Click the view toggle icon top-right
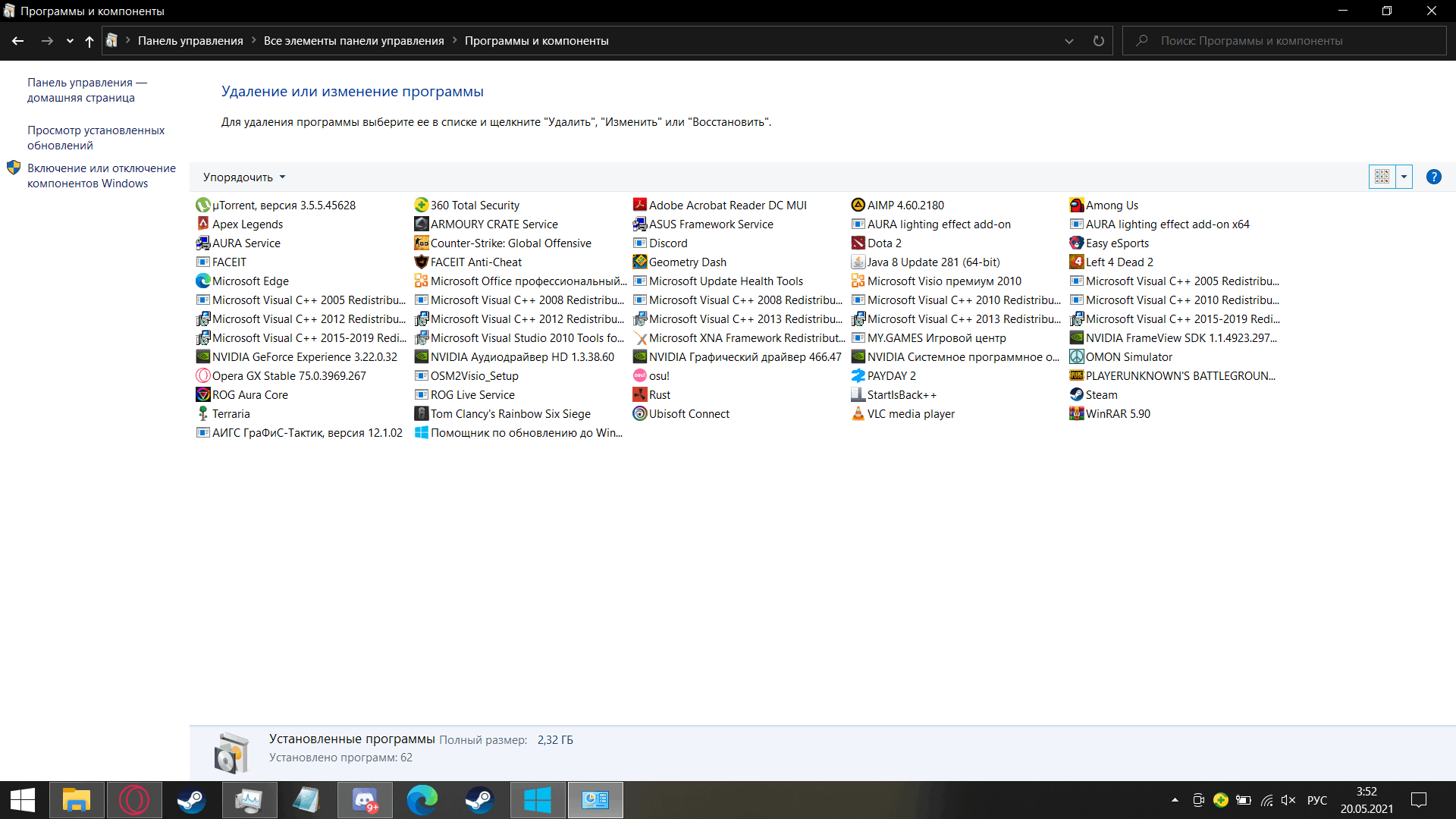Image resolution: width=1456 pixels, height=819 pixels. point(1382,177)
